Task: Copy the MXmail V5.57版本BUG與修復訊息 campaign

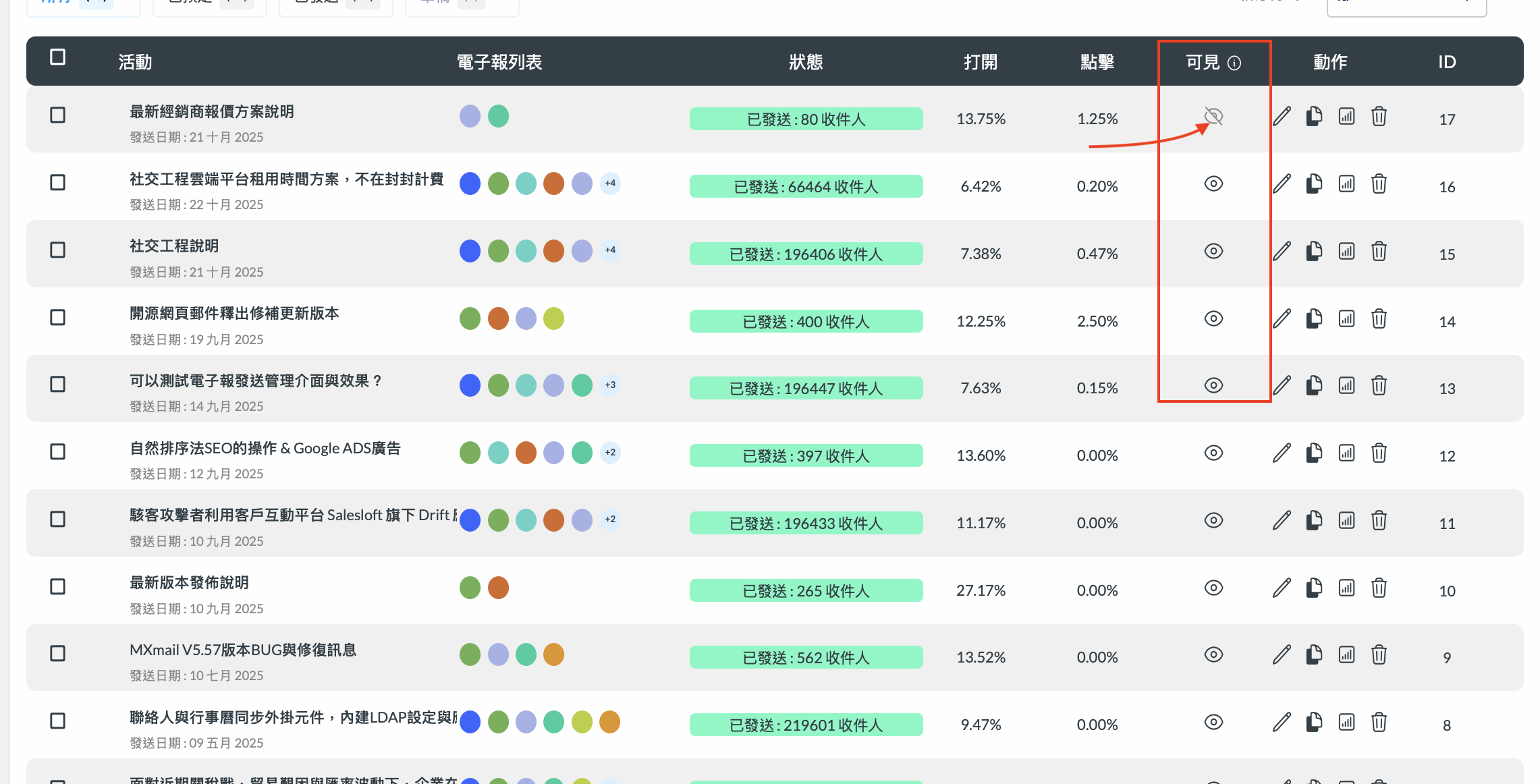Action: [1313, 654]
